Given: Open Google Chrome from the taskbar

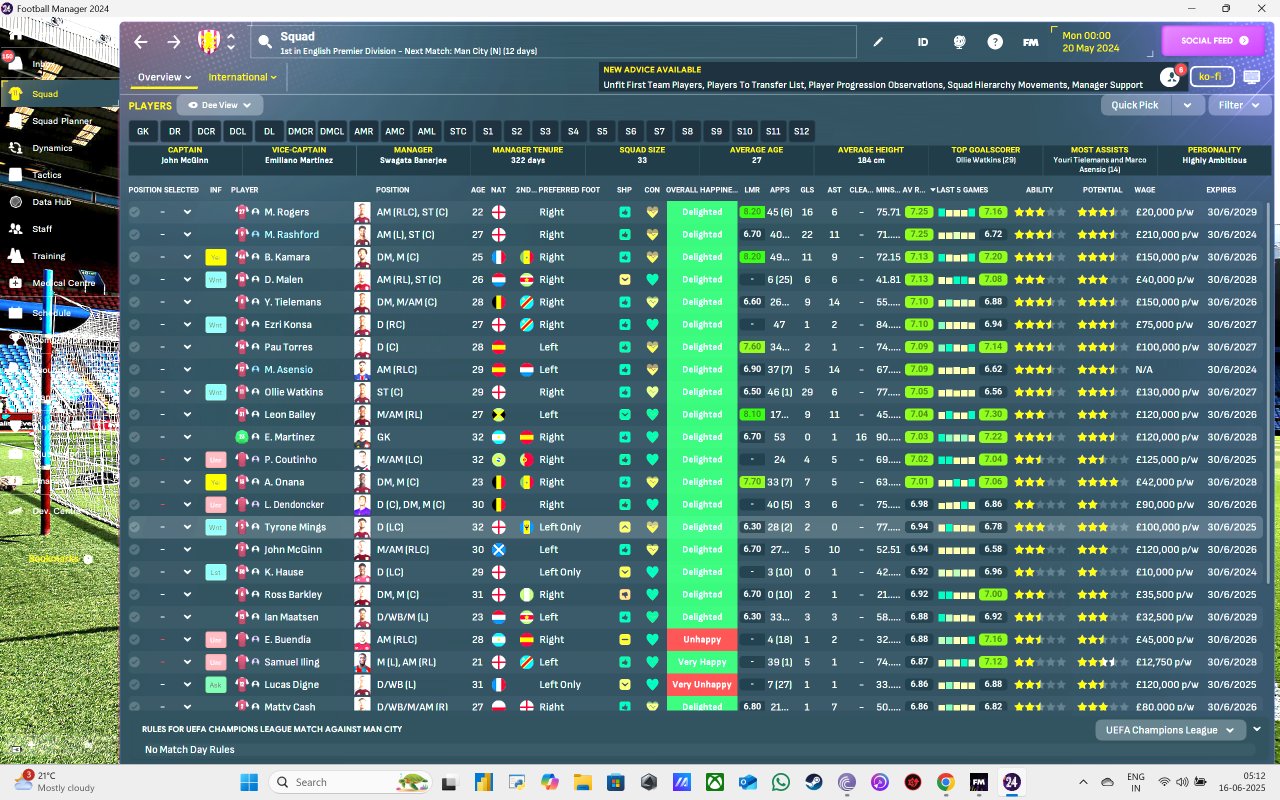Looking at the screenshot, I should tap(946, 782).
